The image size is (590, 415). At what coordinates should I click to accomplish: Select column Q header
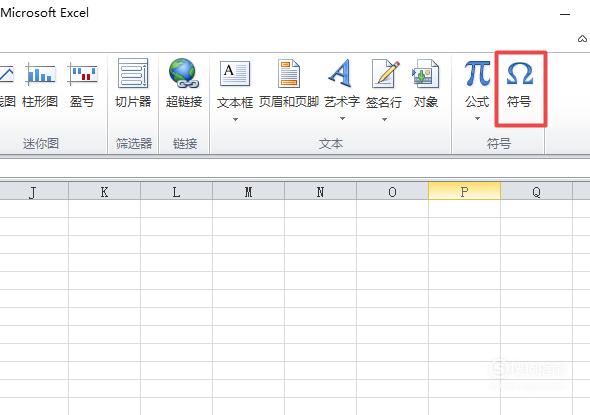click(537, 192)
